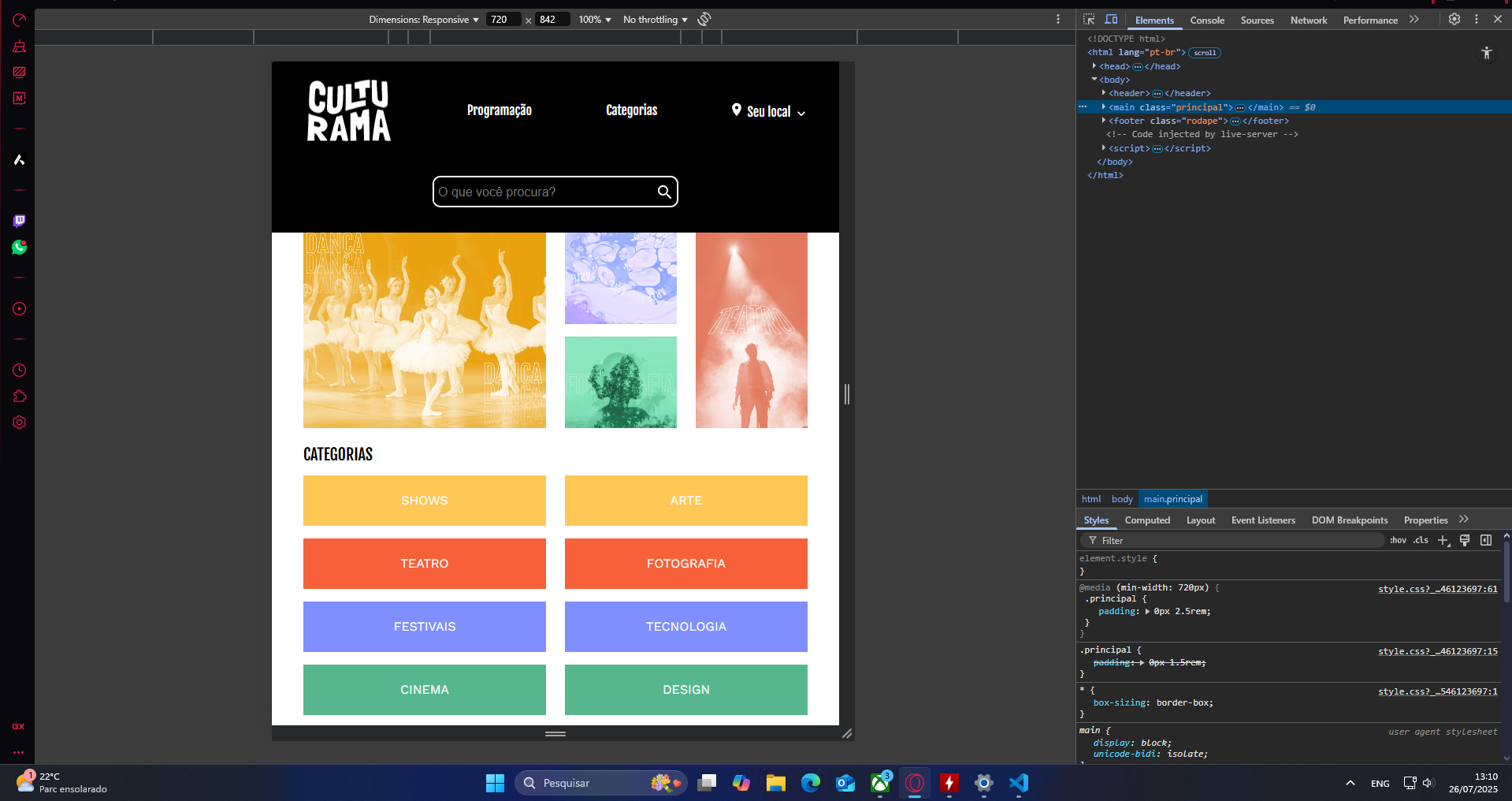Viewport: 1512px width, 801px height.
Task: Click the GX logo in the sidebar
Action: click(x=18, y=727)
